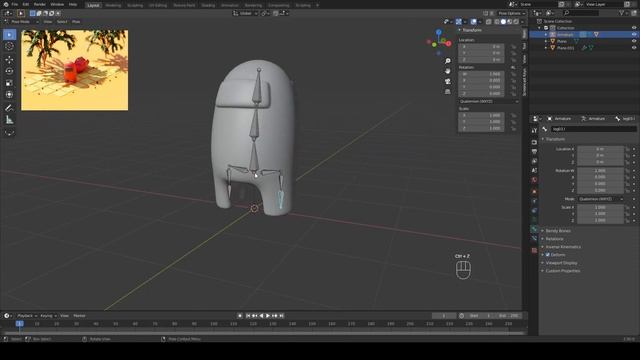The image size is (640, 360).
Task: Hide Armature with its eye icon
Action: point(634,35)
